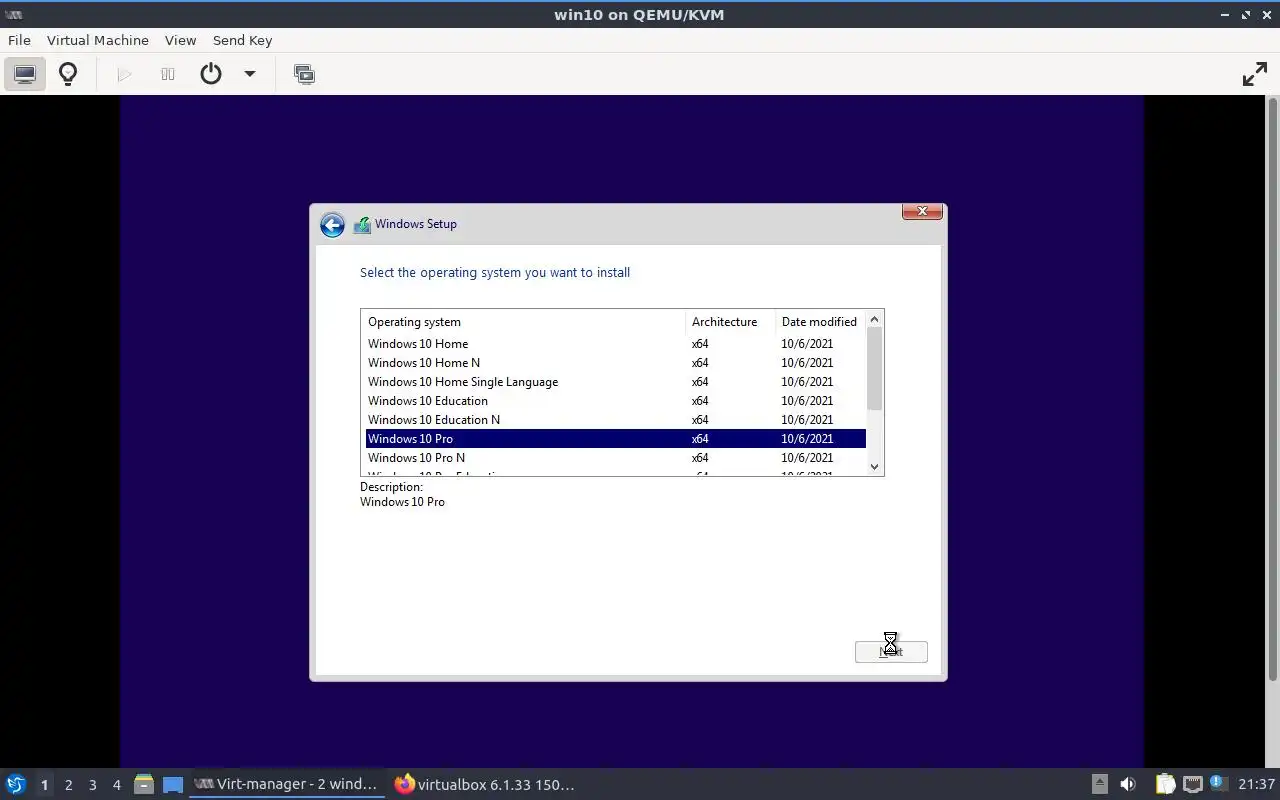Image resolution: width=1280 pixels, height=800 pixels.
Task: Click the Date modified column header
Action: click(821, 322)
